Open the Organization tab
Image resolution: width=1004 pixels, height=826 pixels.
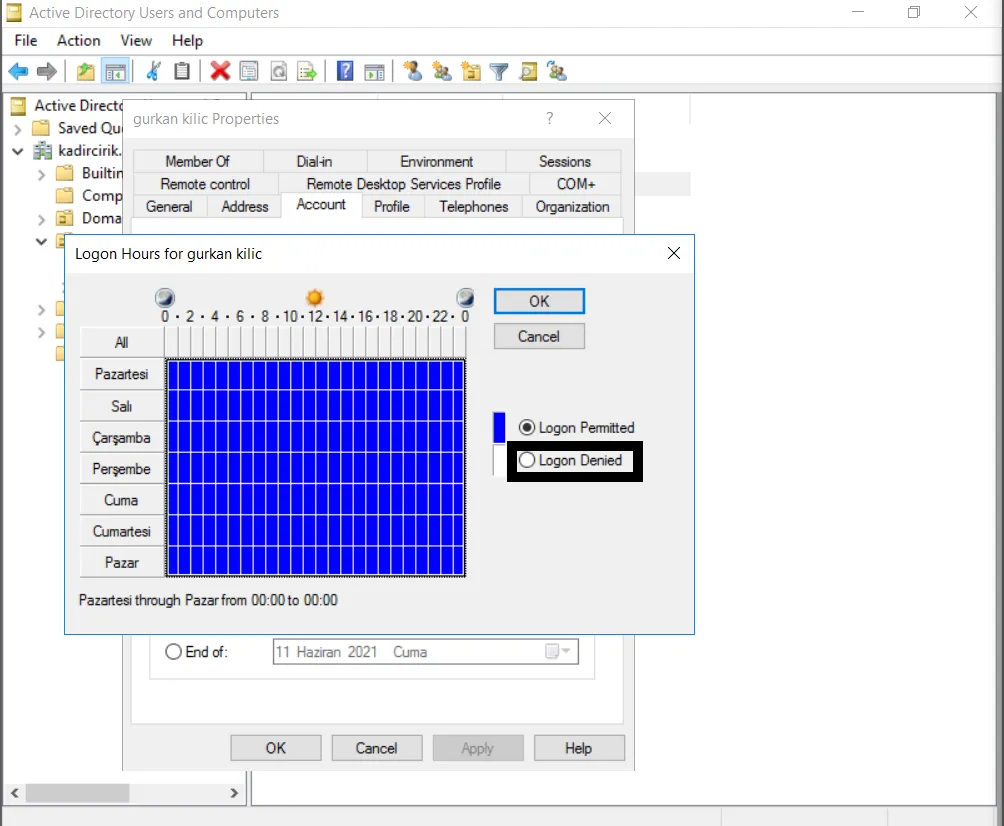click(572, 207)
